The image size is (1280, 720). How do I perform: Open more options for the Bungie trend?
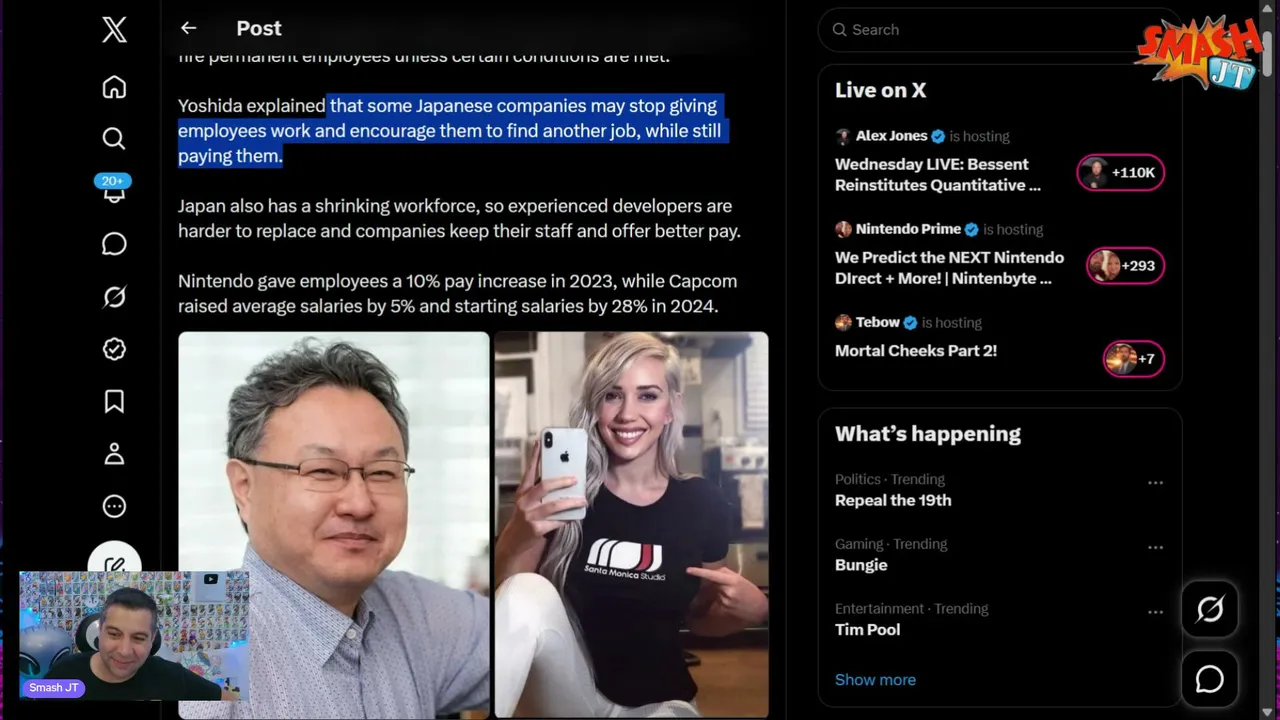(1155, 547)
